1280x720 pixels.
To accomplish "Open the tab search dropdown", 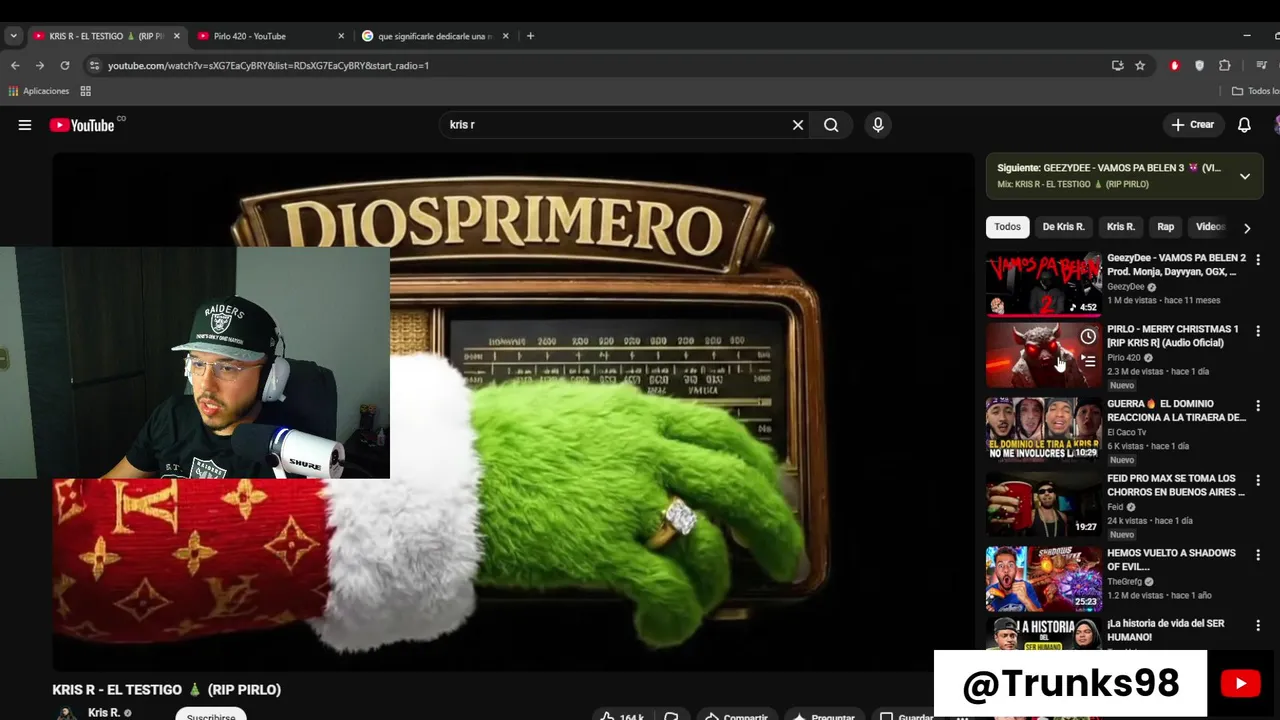I will 13,36.
